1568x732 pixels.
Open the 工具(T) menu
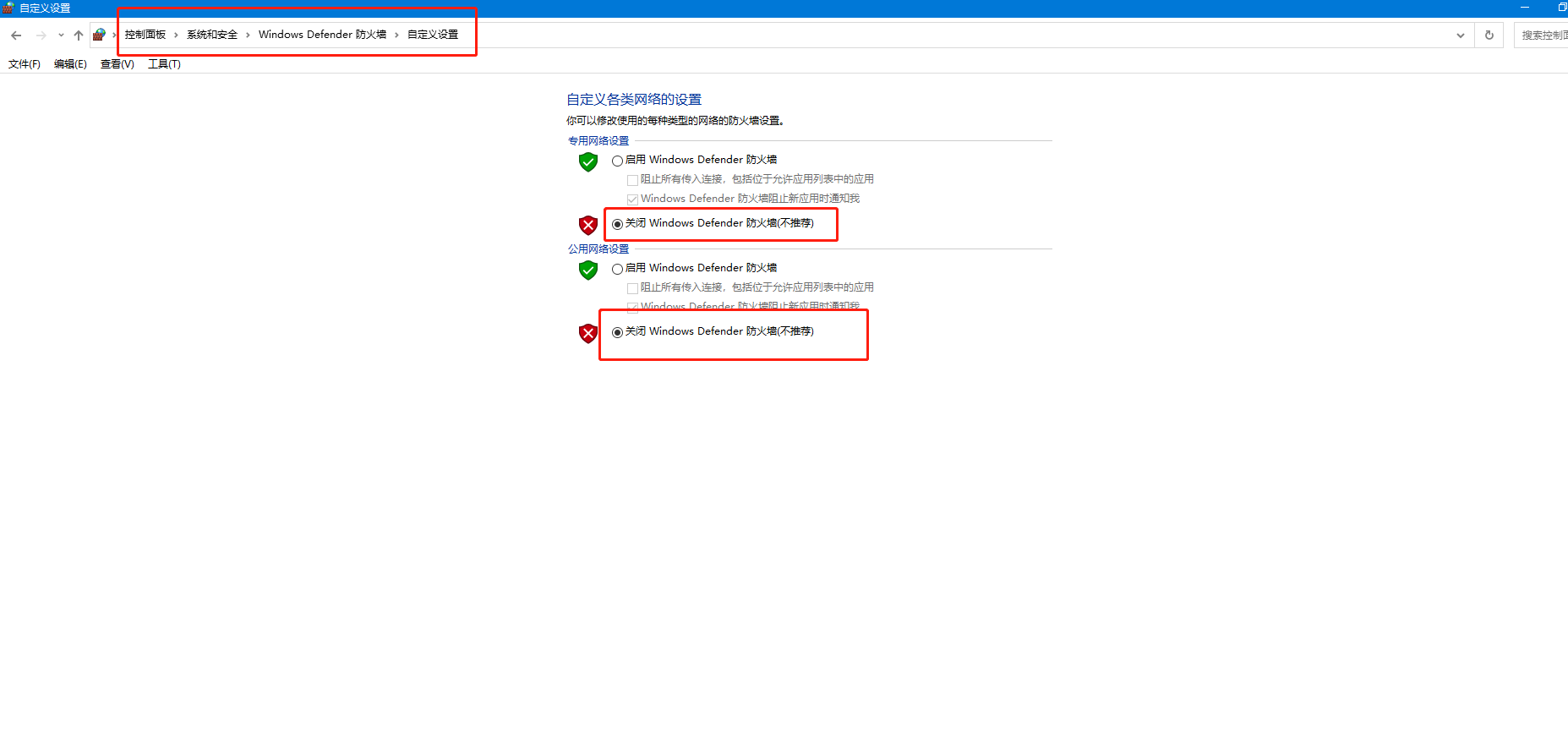[x=164, y=64]
